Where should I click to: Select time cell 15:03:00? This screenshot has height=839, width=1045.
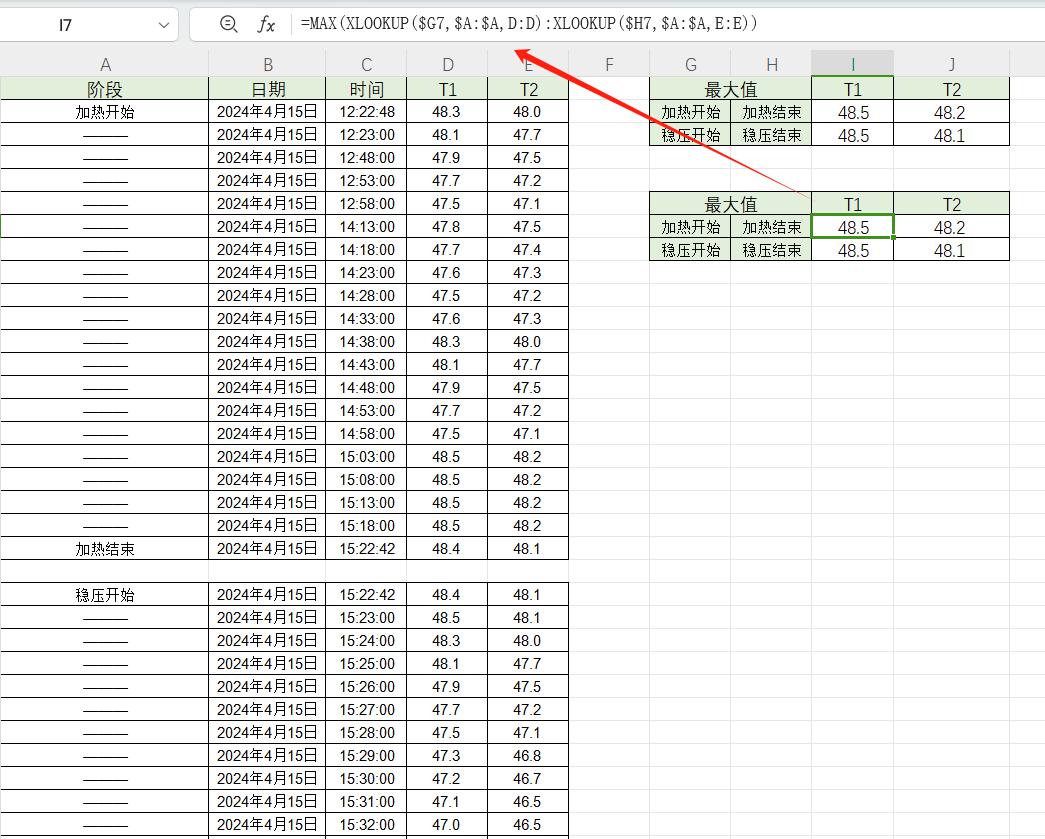click(367, 456)
